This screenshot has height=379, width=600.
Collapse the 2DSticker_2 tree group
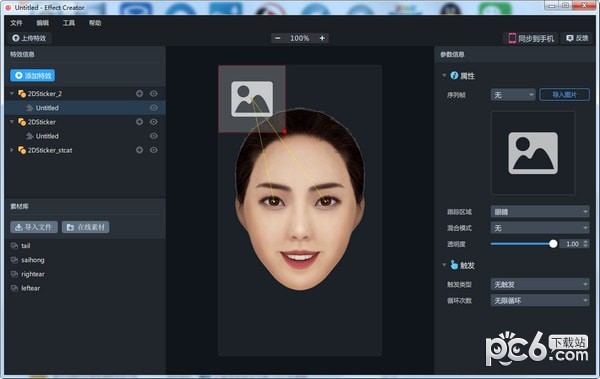coord(12,93)
